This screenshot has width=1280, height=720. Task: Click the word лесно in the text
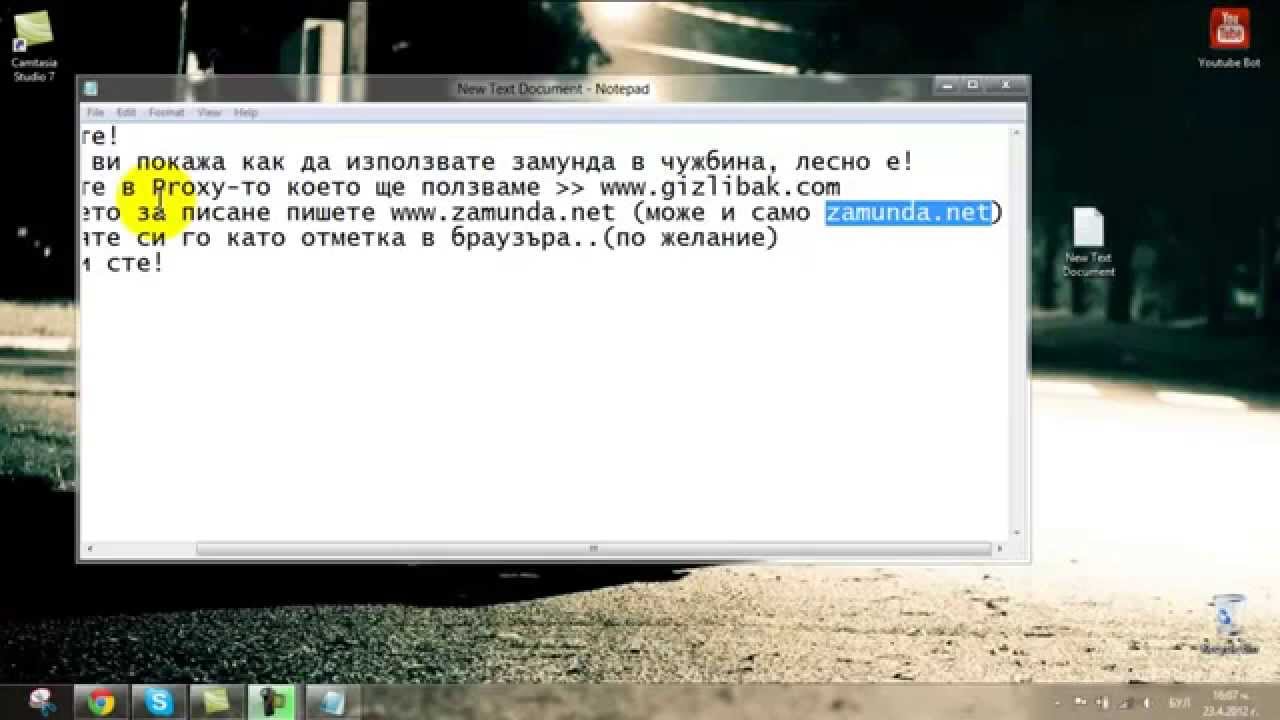point(832,161)
